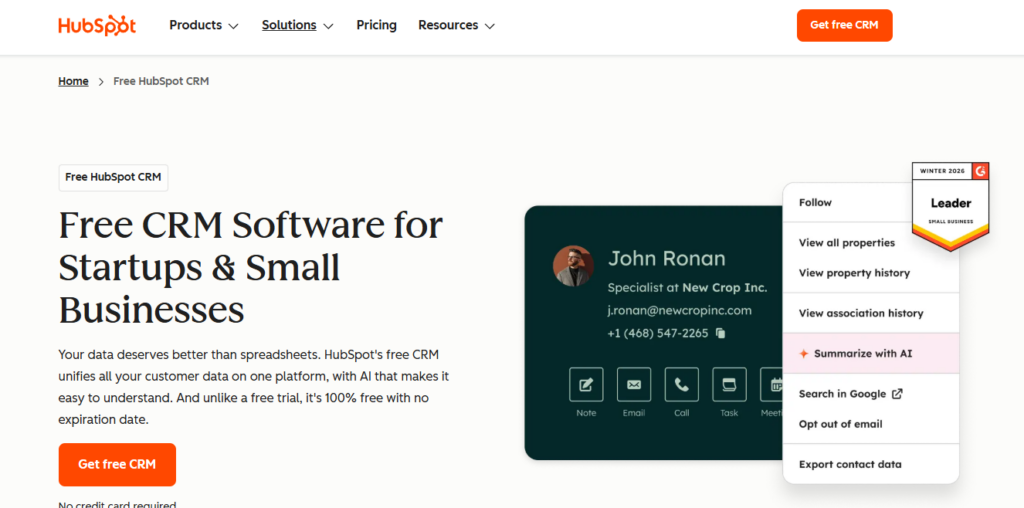Open the Solutions menu

297,25
